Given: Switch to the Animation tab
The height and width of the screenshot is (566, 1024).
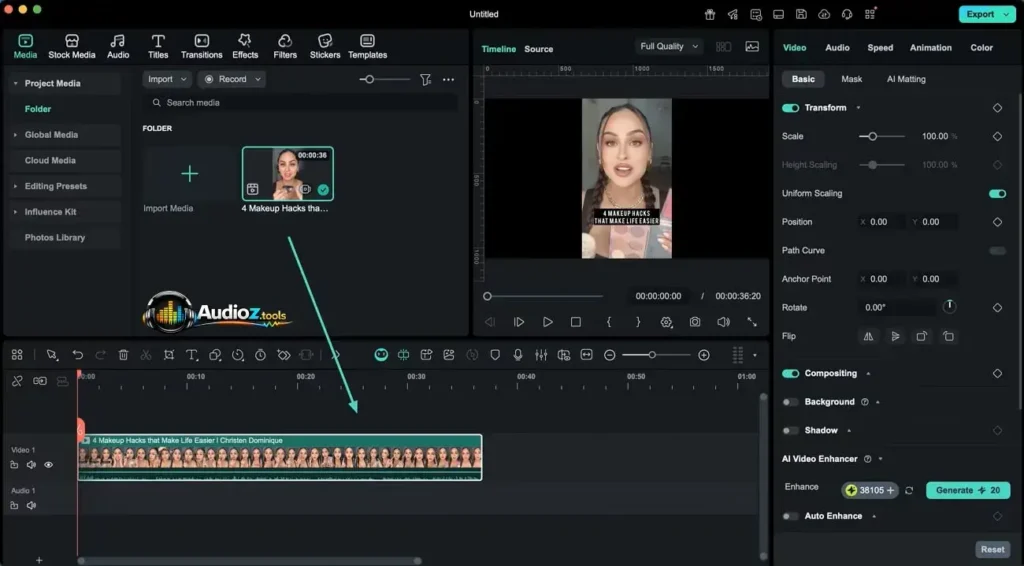Looking at the screenshot, I should [931, 48].
